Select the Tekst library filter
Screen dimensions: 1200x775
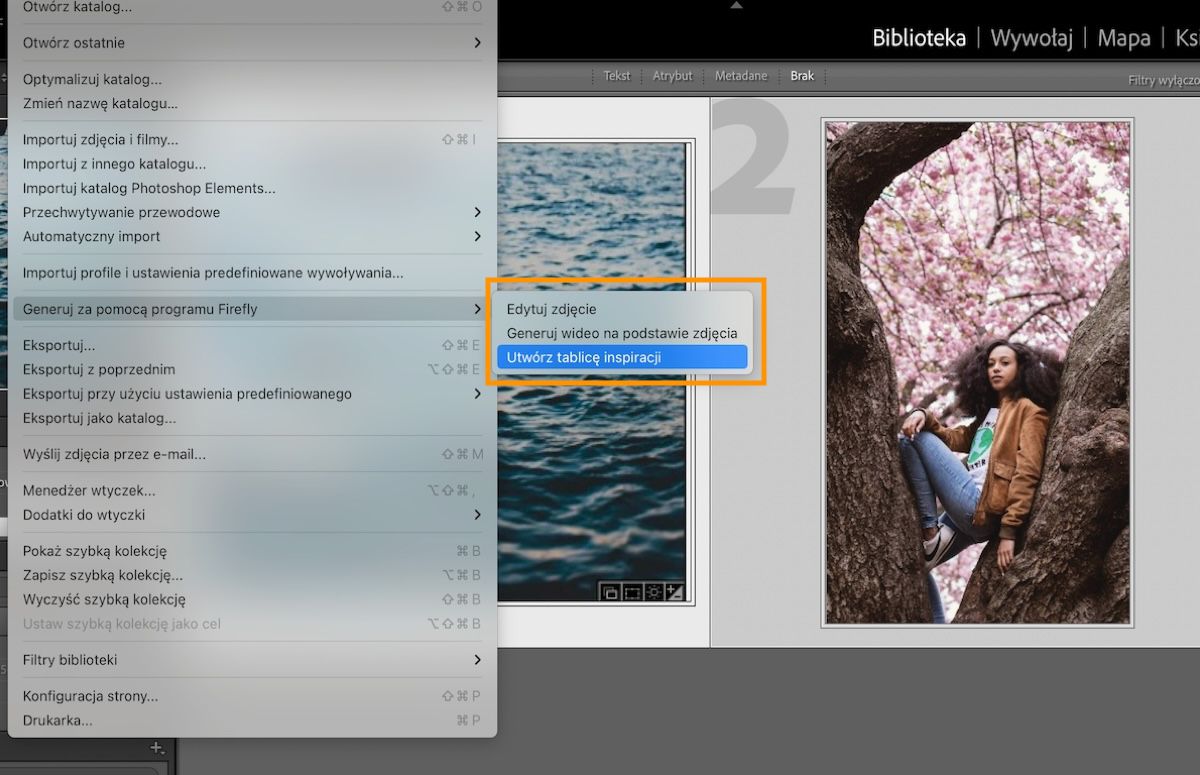pos(617,76)
